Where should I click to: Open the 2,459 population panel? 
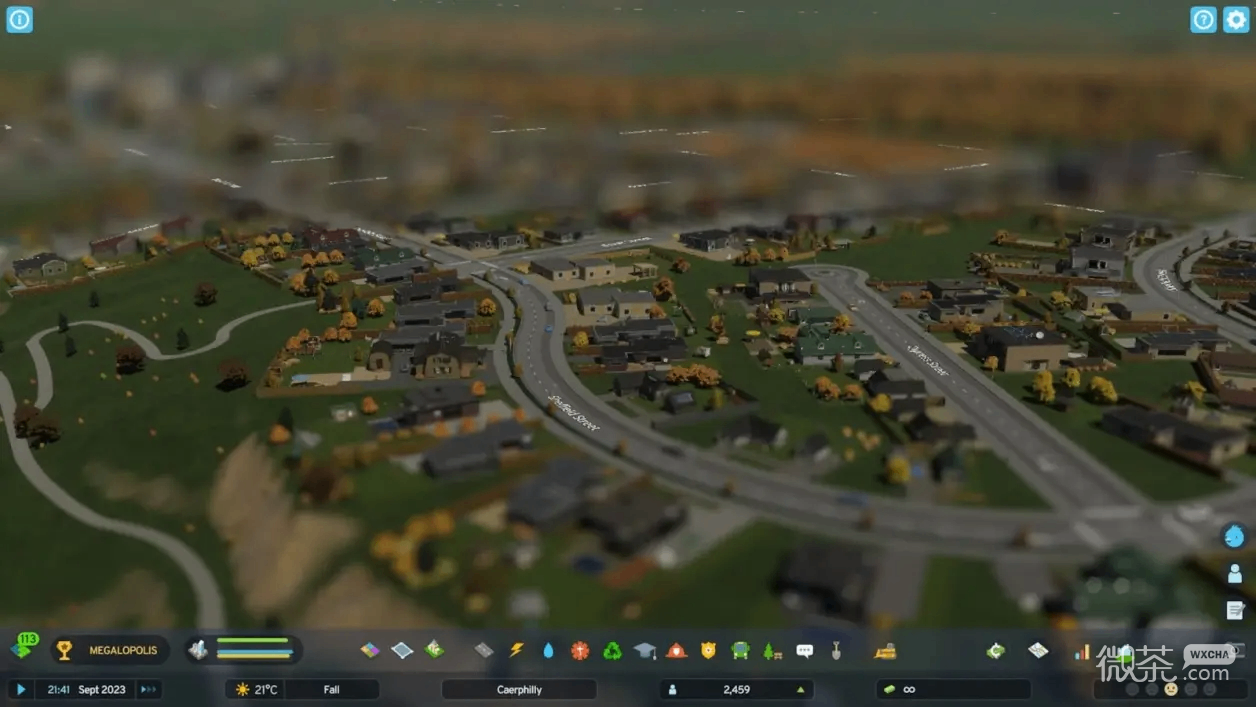tap(736, 689)
